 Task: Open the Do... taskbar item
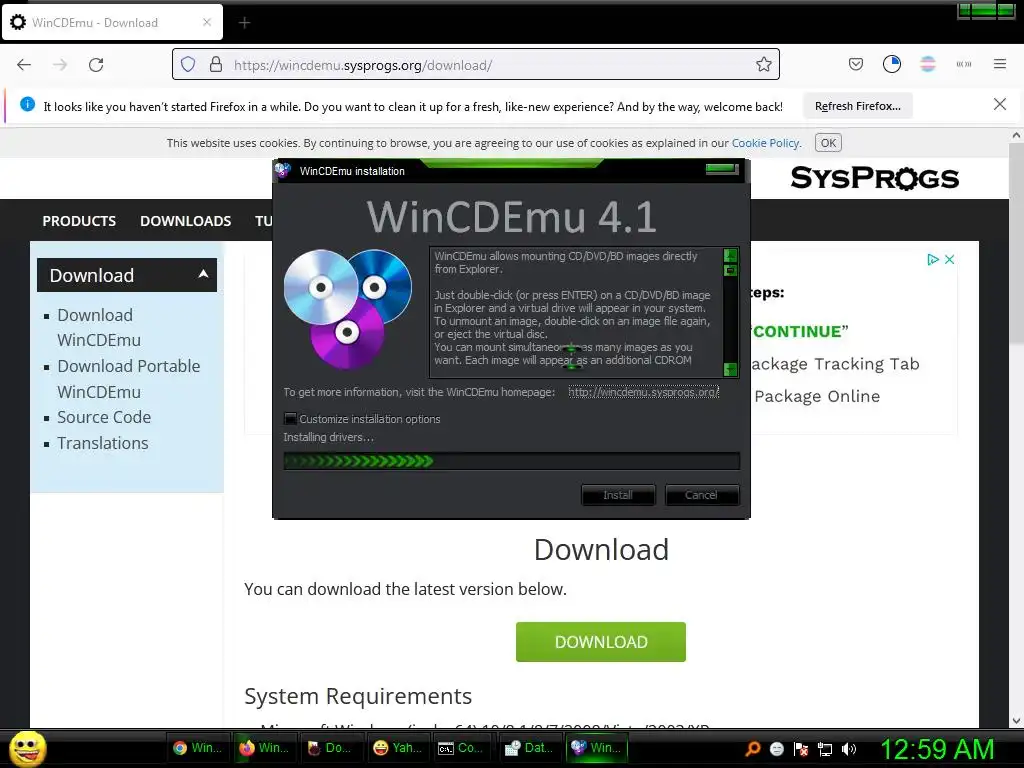click(330, 748)
